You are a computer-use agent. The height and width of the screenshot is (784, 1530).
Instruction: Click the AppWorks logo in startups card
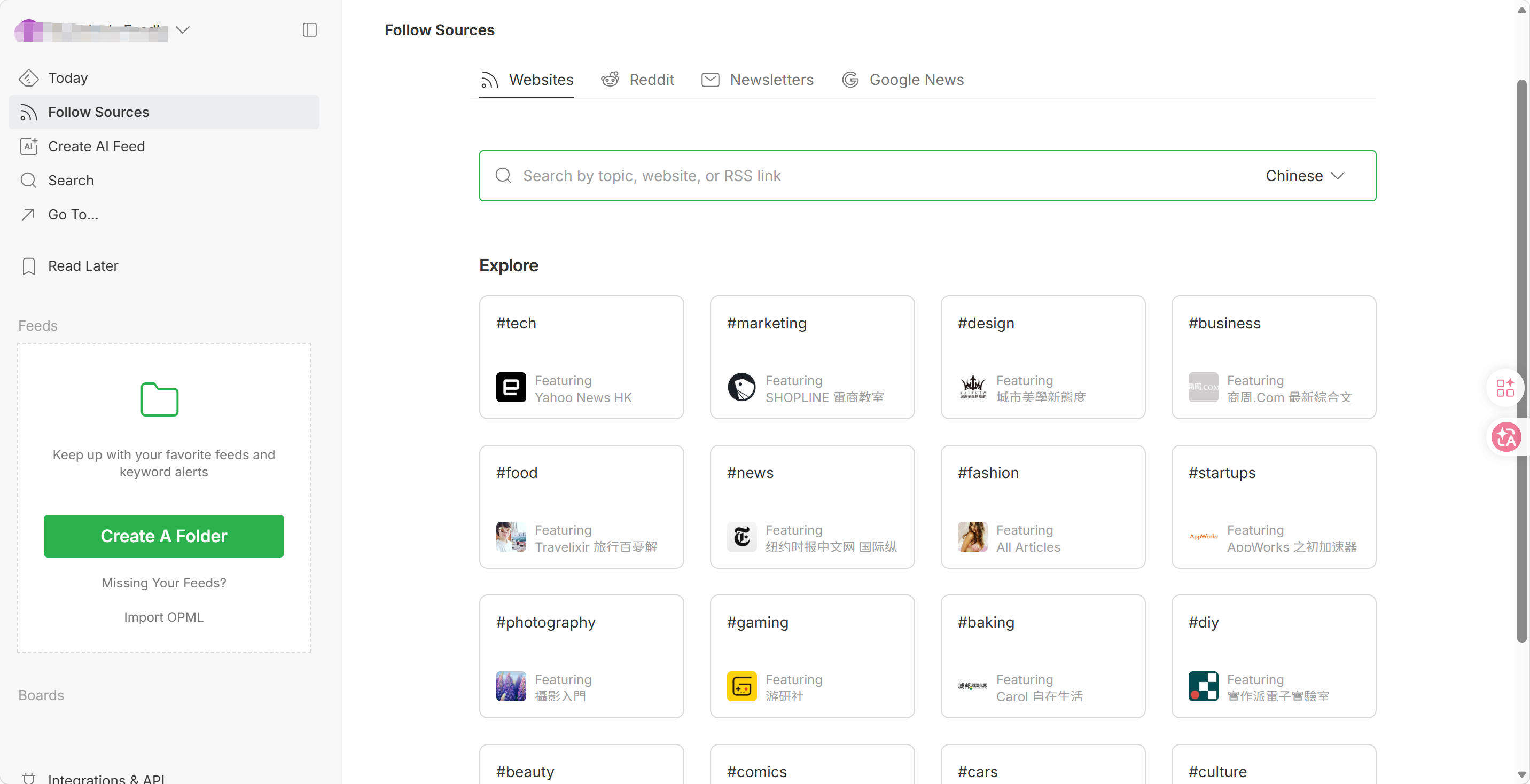(1204, 537)
